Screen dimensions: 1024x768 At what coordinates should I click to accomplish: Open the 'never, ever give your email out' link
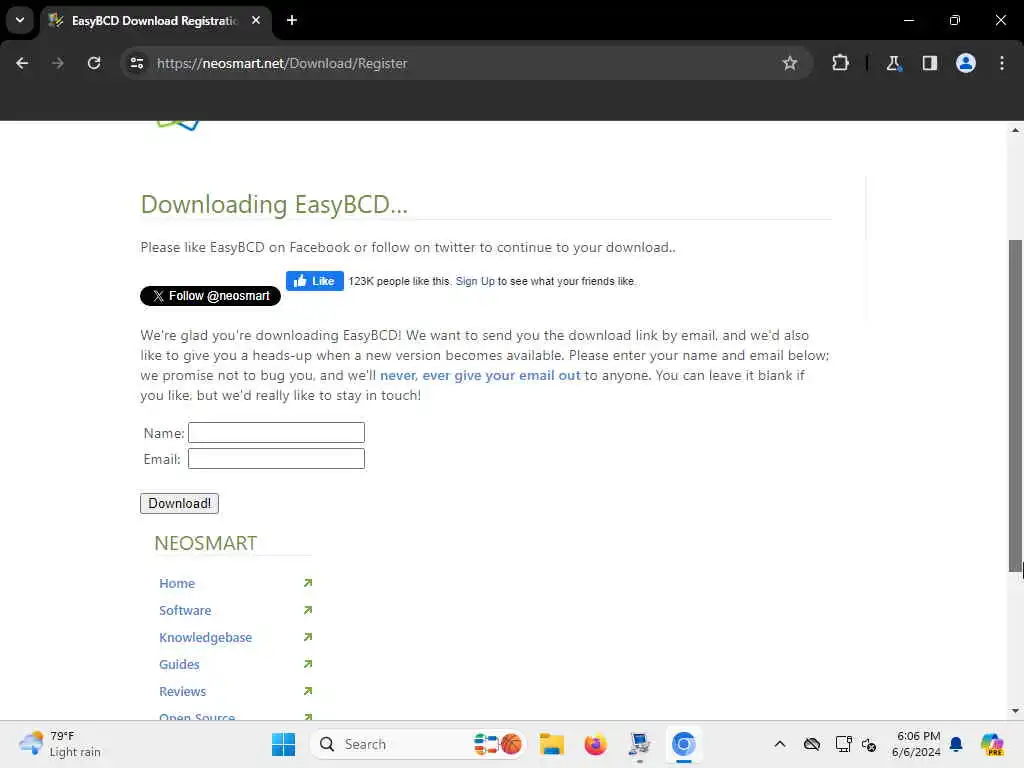tap(480, 376)
